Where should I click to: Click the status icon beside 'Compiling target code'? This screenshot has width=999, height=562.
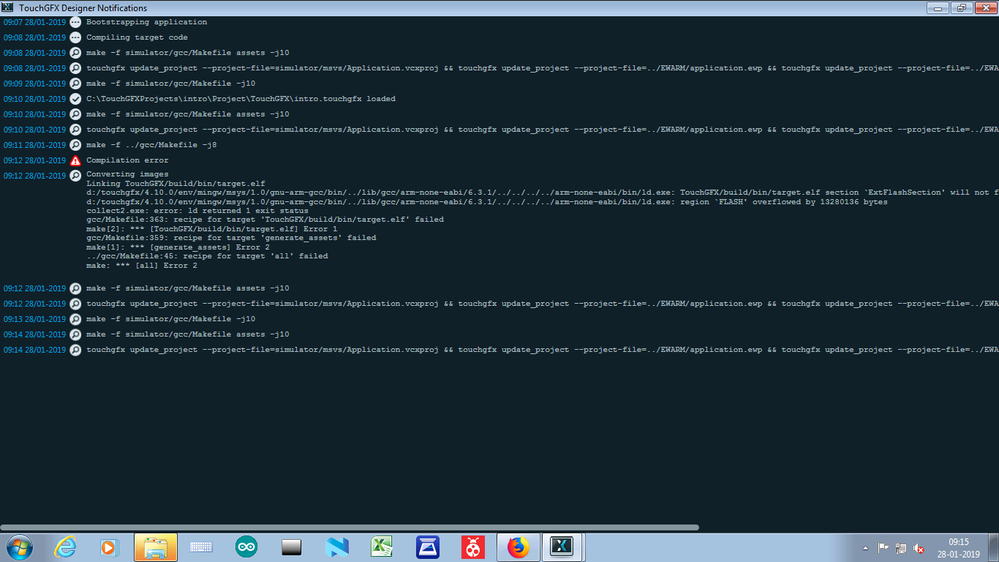click(75, 38)
